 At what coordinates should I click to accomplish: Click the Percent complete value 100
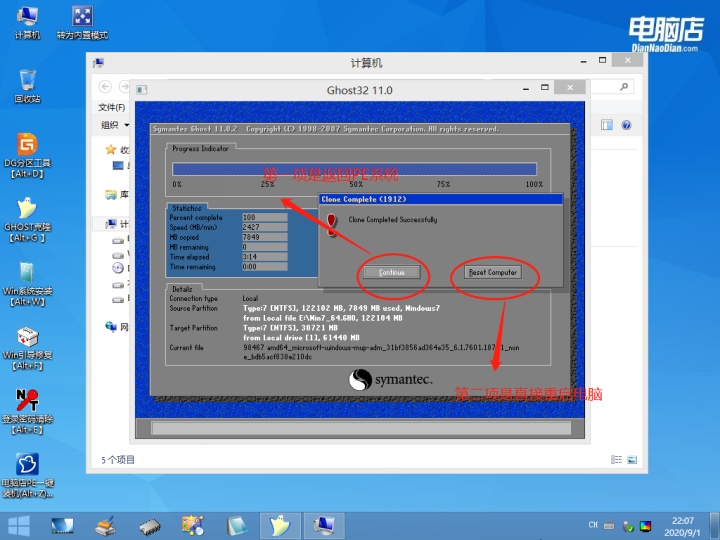[x=264, y=217]
